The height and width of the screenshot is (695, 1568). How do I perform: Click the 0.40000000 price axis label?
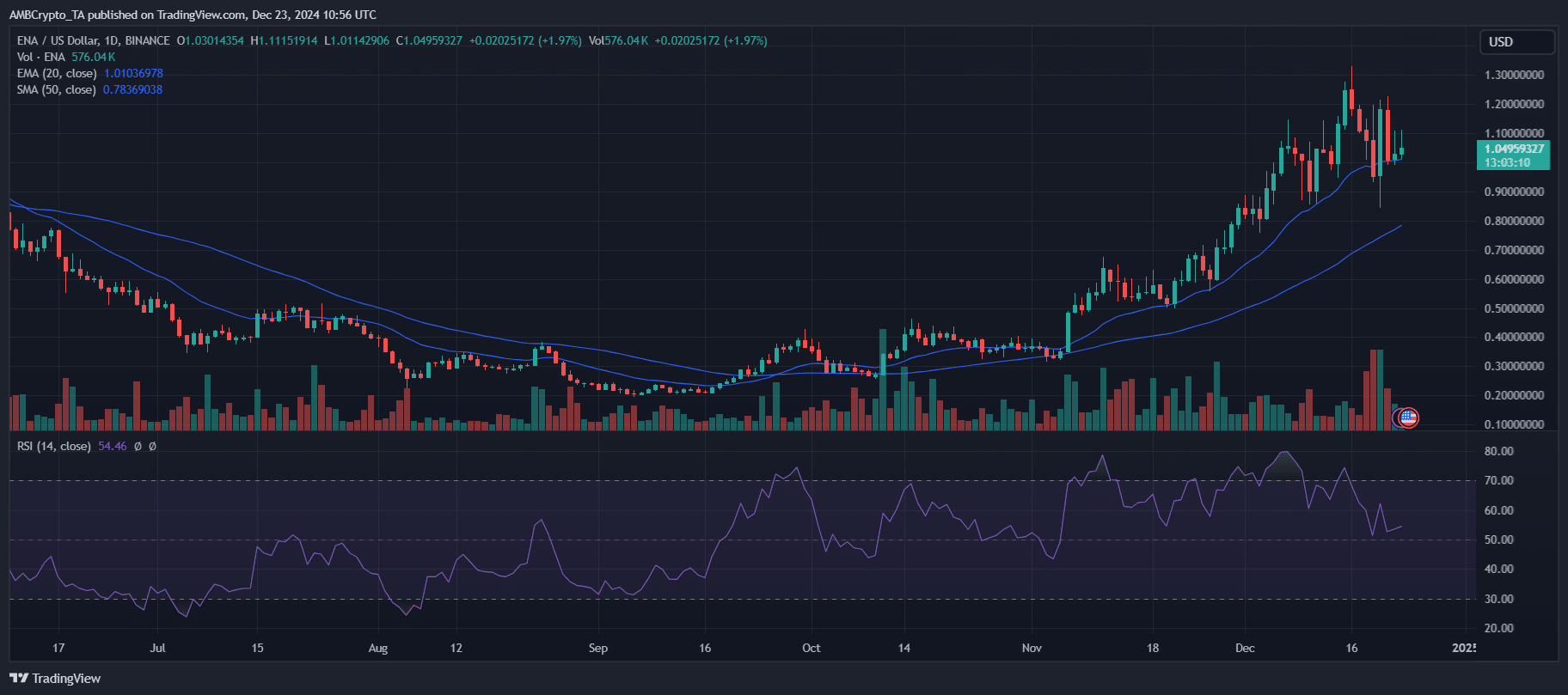tap(1514, 337)
